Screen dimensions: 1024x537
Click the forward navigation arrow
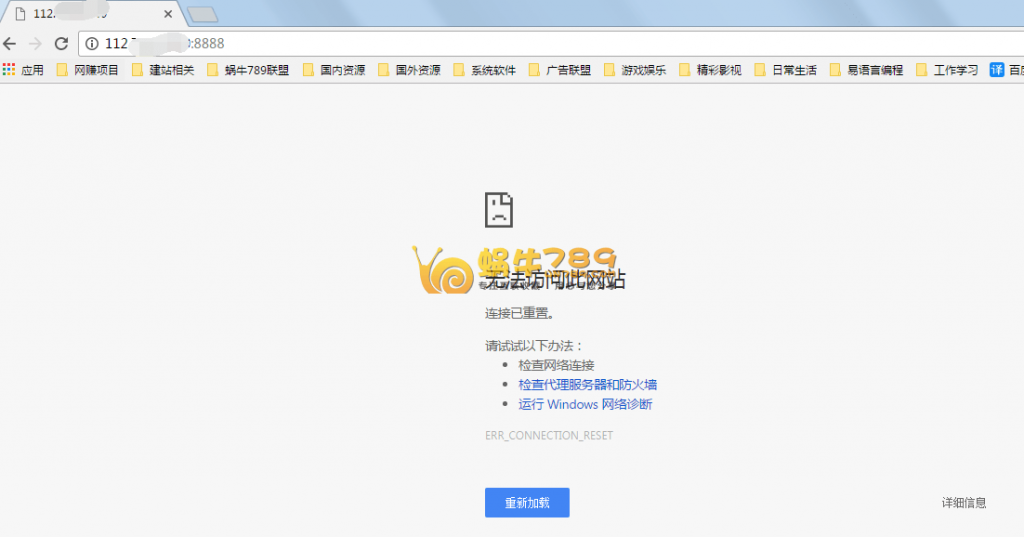pos(35,44)
